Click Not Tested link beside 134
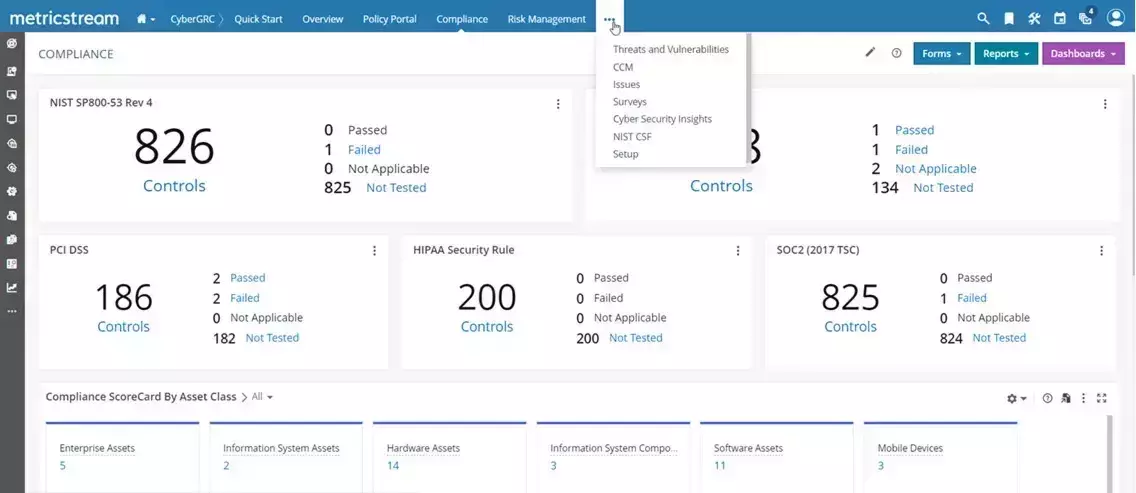 [x=943, y=187]
